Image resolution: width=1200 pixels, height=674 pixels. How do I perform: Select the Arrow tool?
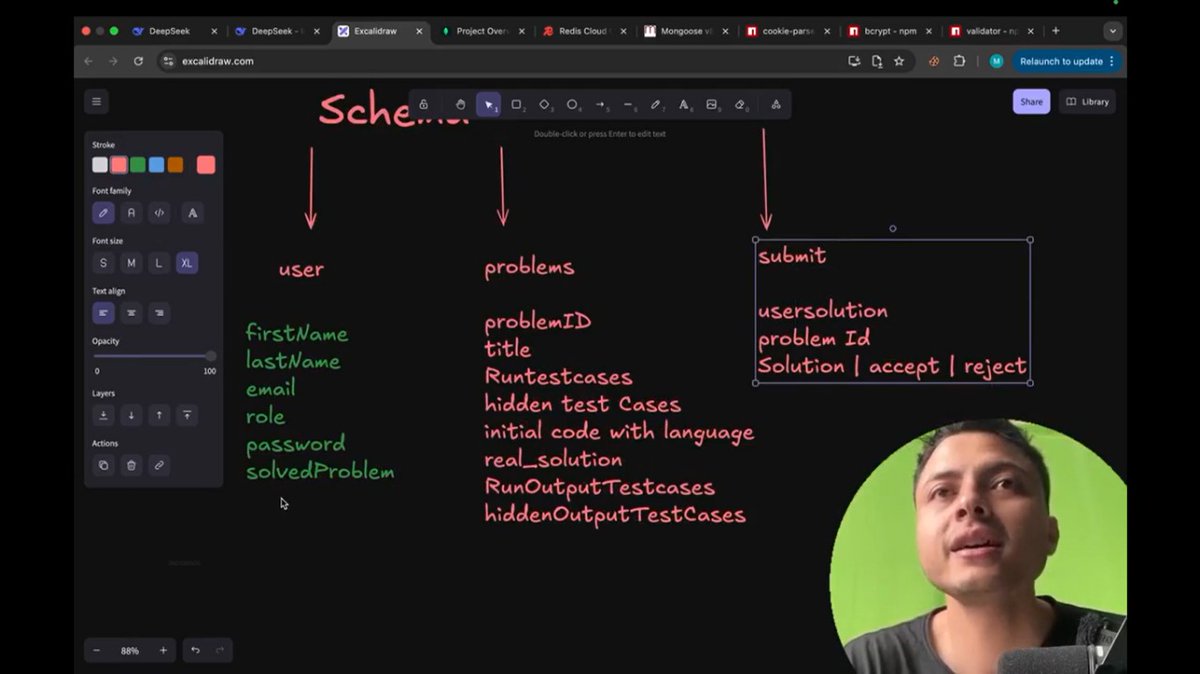(601, 104)
